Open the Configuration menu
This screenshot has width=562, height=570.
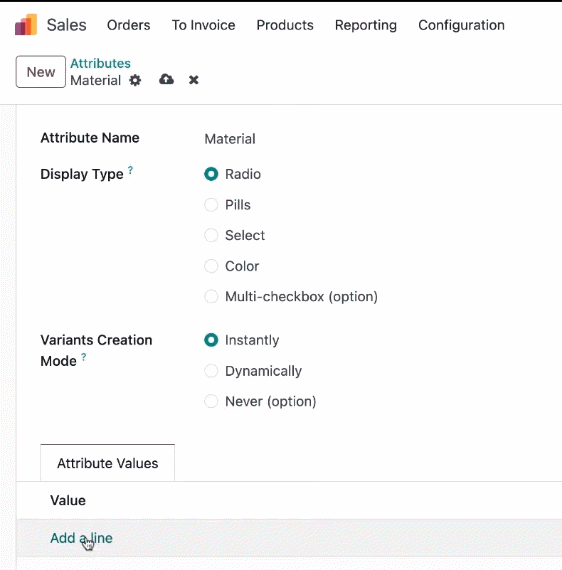(x=461, y=25)
